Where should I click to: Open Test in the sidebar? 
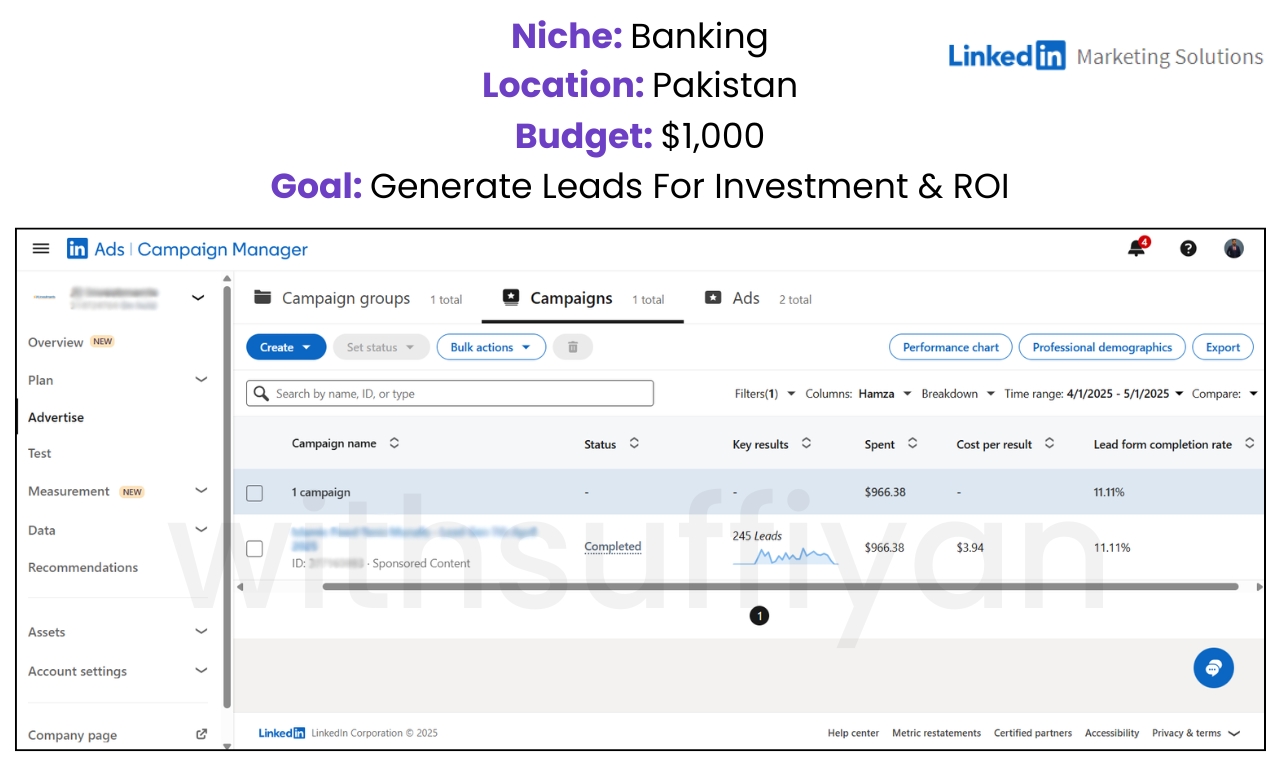[40, 453]
